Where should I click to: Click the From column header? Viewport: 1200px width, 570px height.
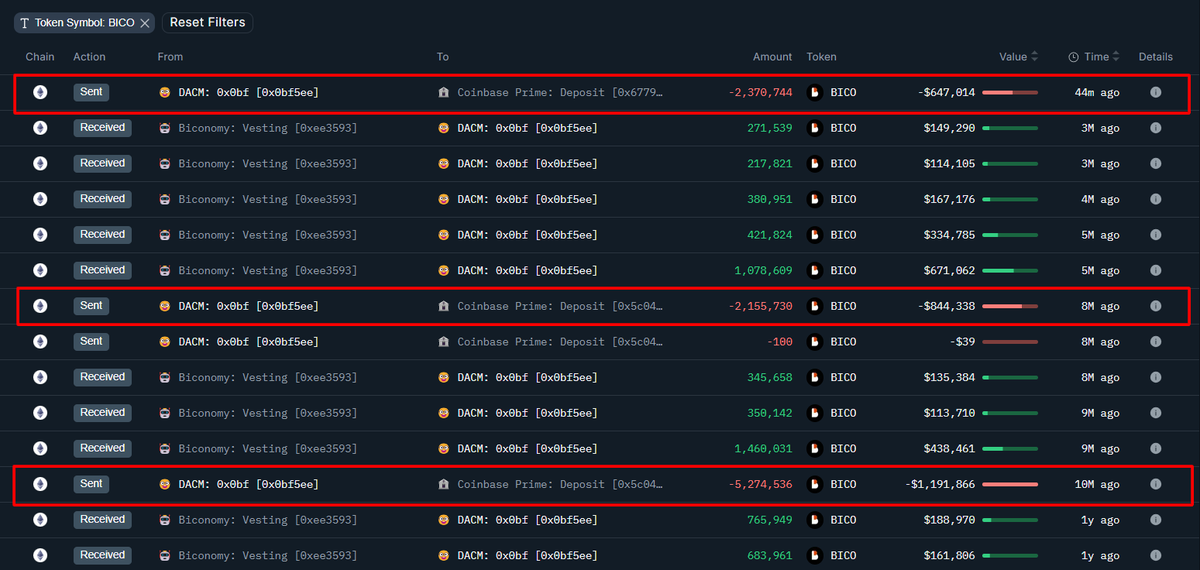(x=171, y=57)
